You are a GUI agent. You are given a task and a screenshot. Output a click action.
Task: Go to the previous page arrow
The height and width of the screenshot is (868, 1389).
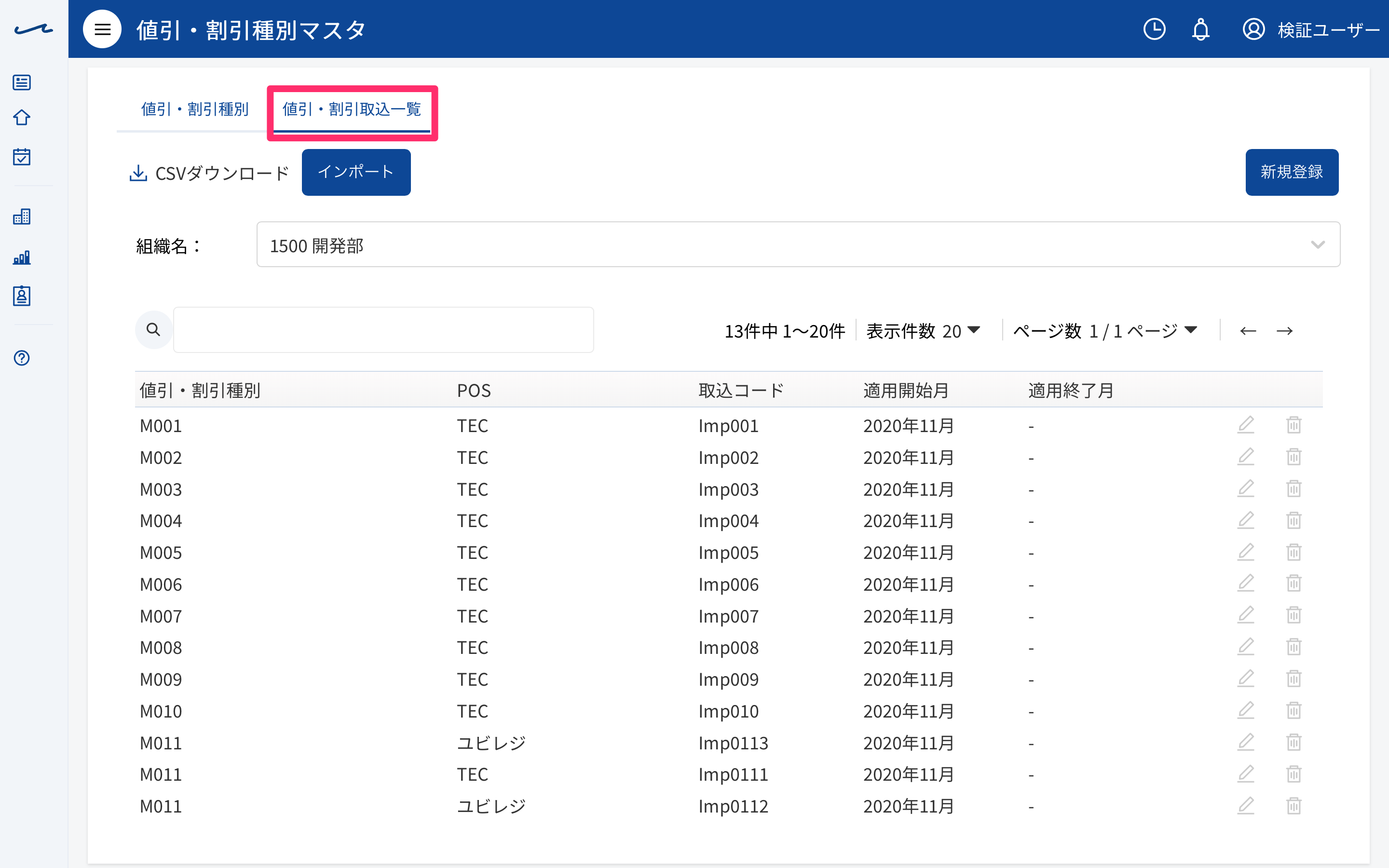(x=1248, y=331)
